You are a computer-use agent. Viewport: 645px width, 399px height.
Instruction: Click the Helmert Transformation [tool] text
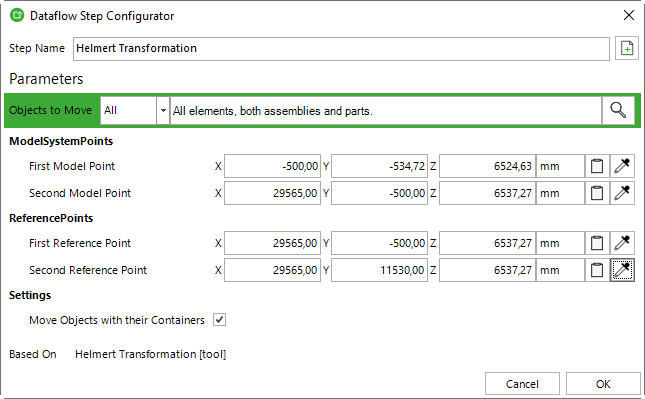151,354
